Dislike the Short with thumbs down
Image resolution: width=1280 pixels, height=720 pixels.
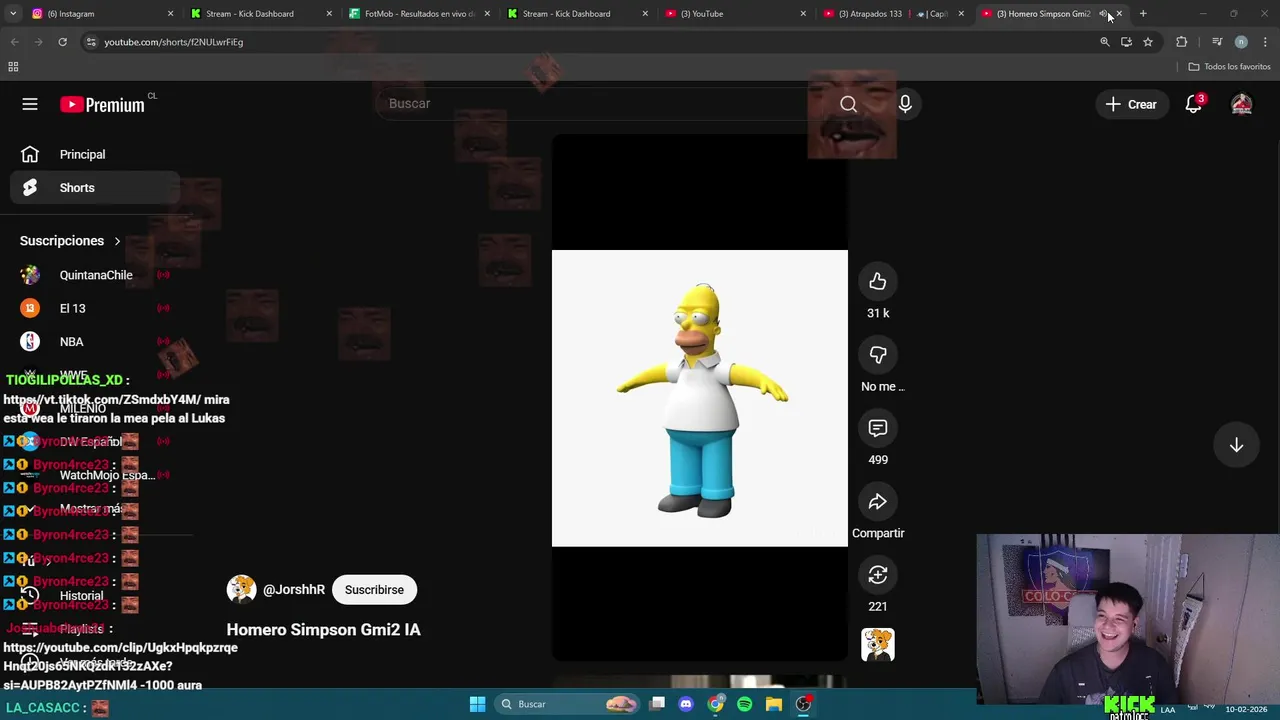click(877, 355)
